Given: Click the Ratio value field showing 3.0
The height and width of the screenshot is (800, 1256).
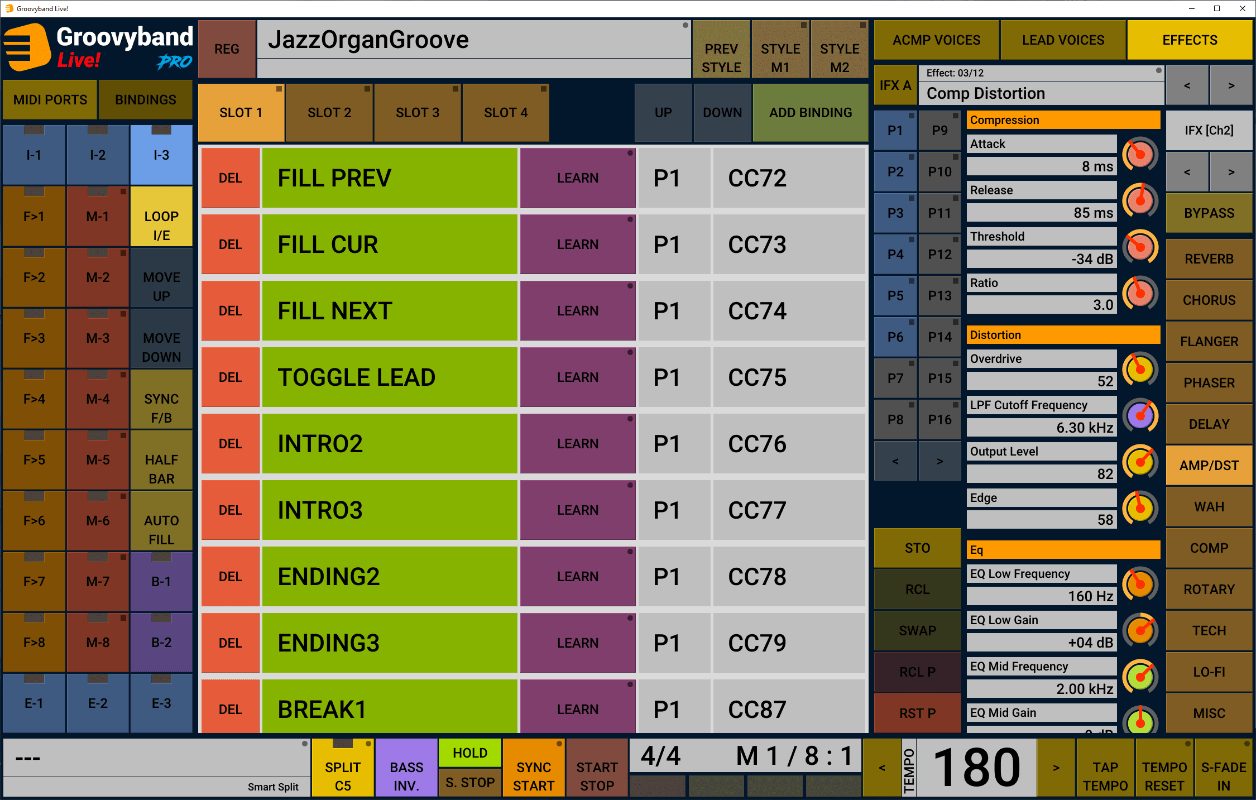Looking at the screenshot, I should [x=1041, y=305].
